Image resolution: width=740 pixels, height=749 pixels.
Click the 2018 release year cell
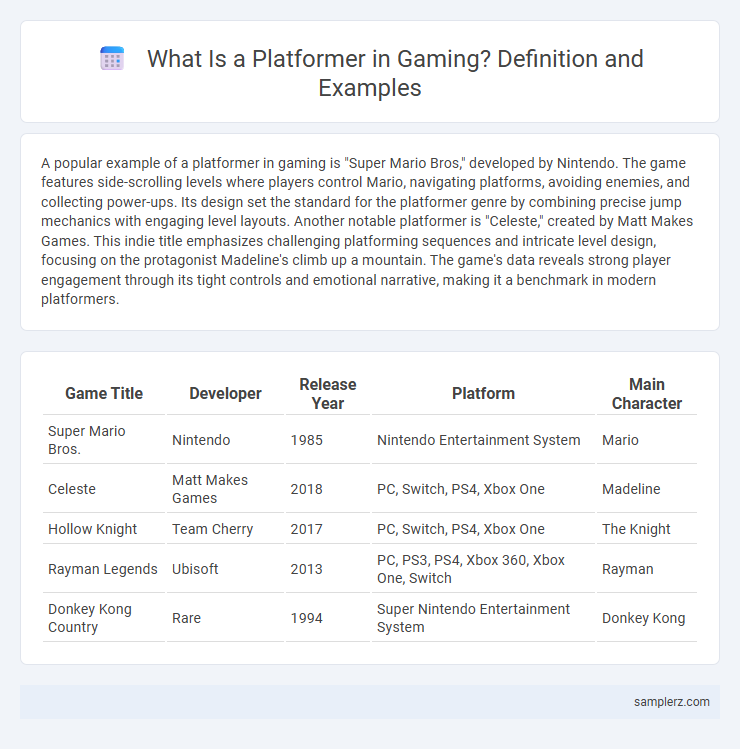tap(328, 489)
